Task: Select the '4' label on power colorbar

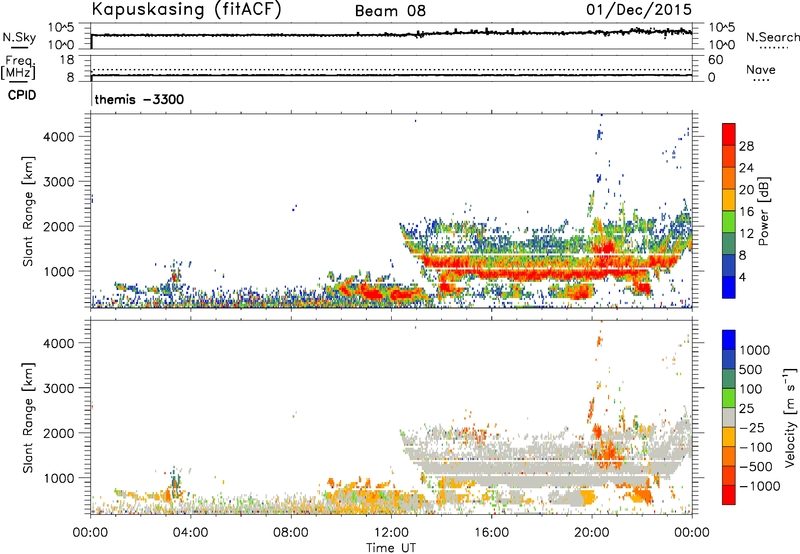Action: pos(742,277)
